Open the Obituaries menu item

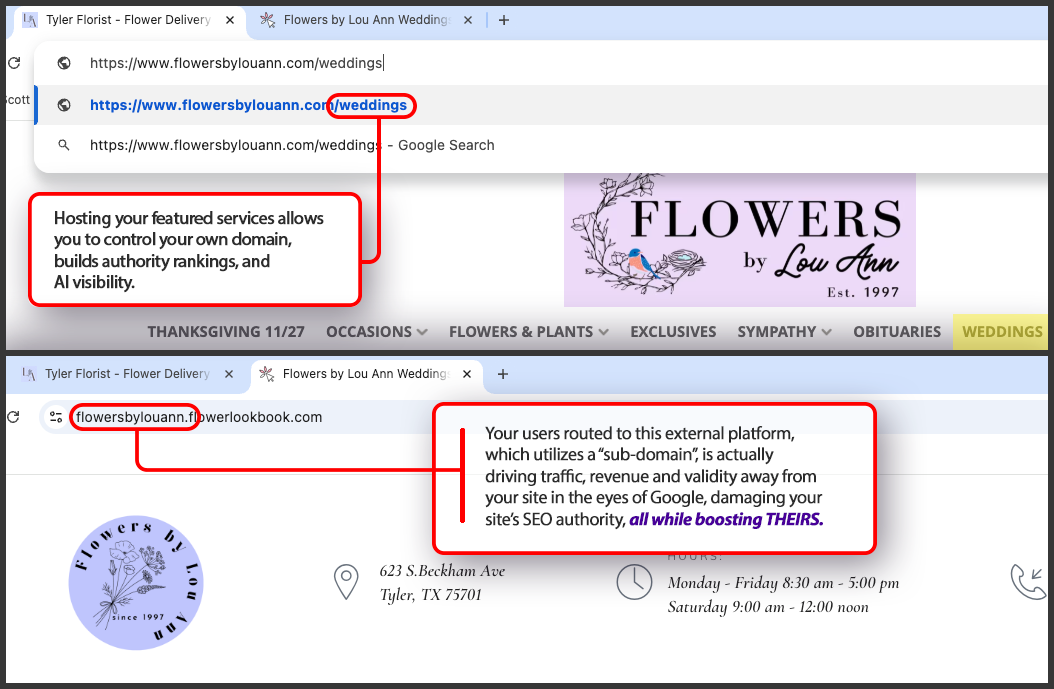point(897,331)
